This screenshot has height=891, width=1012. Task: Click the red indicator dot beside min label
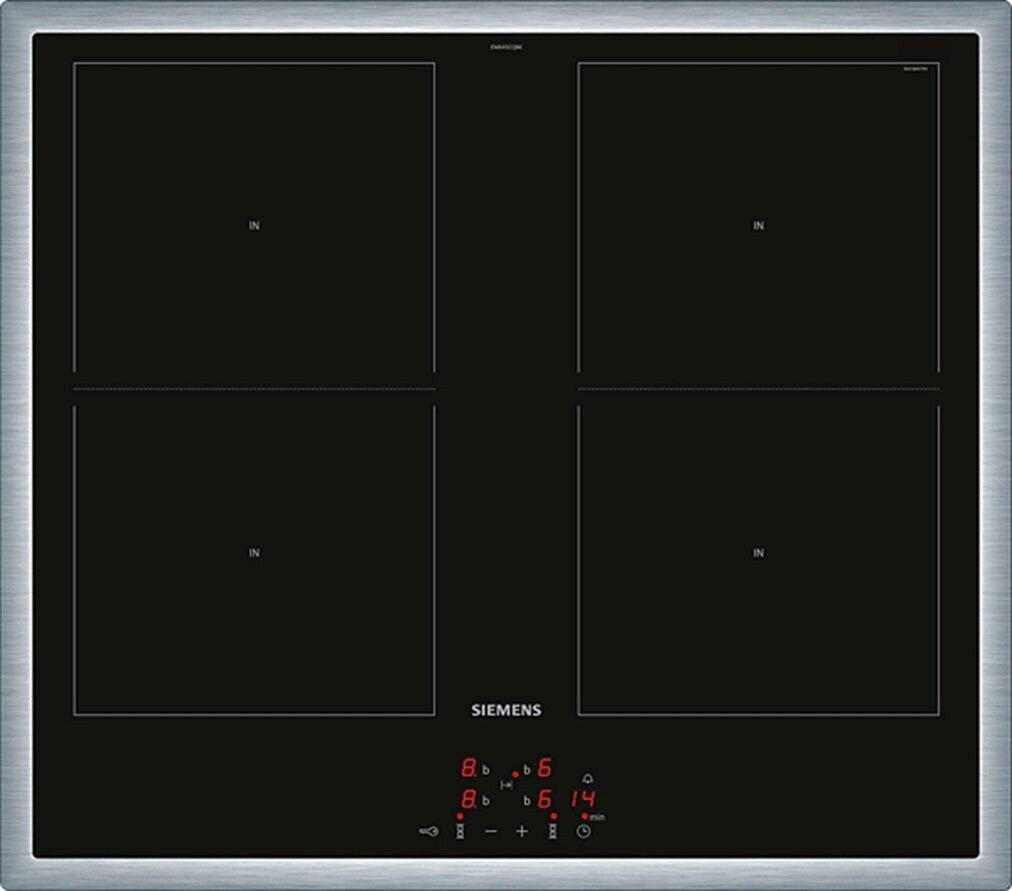[x=585, y=816]
